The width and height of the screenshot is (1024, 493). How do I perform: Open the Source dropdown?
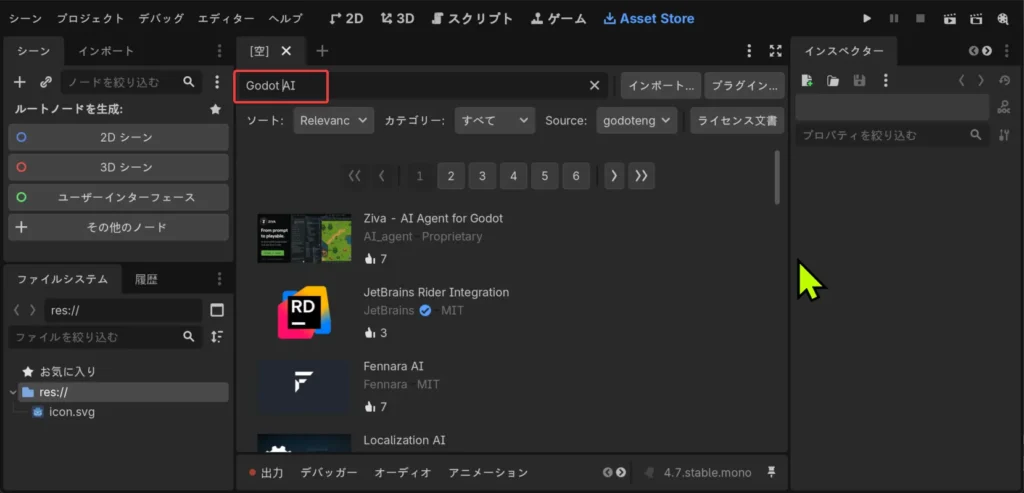[637, 121]
